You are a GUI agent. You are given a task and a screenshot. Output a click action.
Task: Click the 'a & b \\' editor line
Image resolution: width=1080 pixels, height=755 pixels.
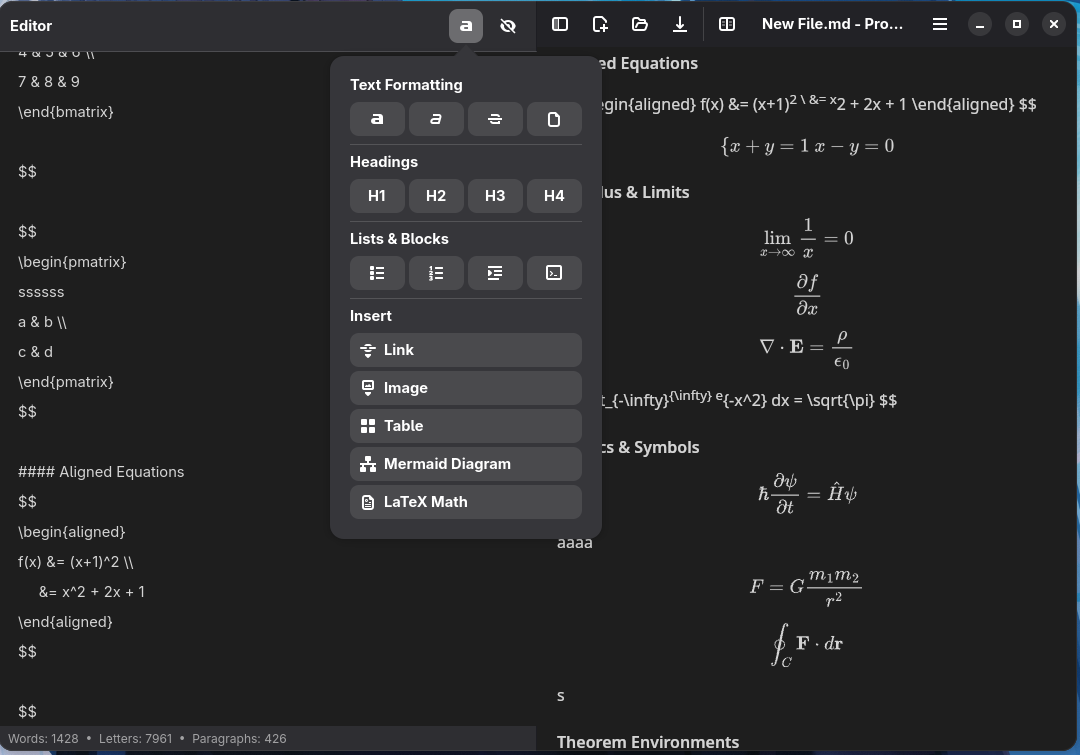tap(43, 322)
